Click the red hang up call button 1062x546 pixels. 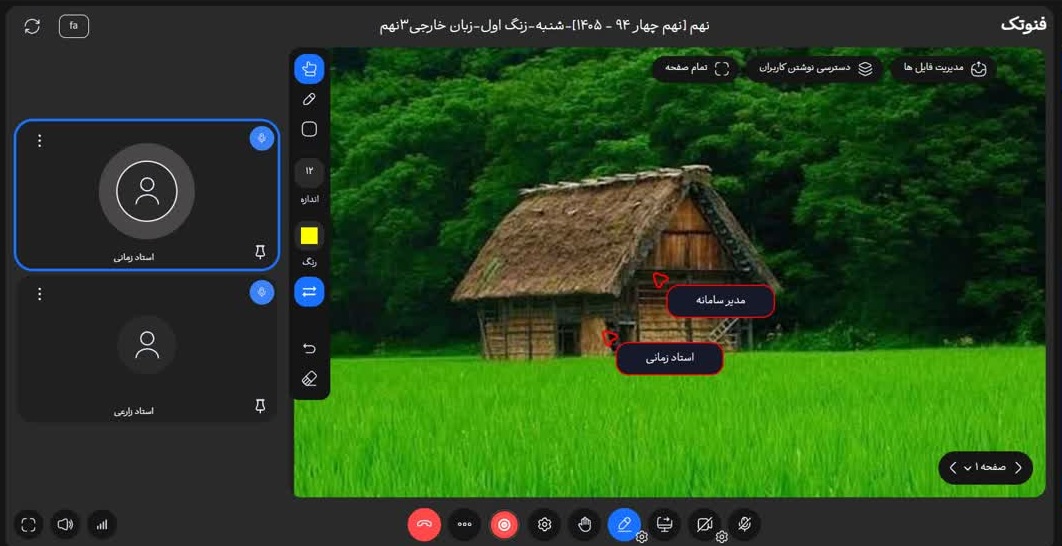(425, 524)
